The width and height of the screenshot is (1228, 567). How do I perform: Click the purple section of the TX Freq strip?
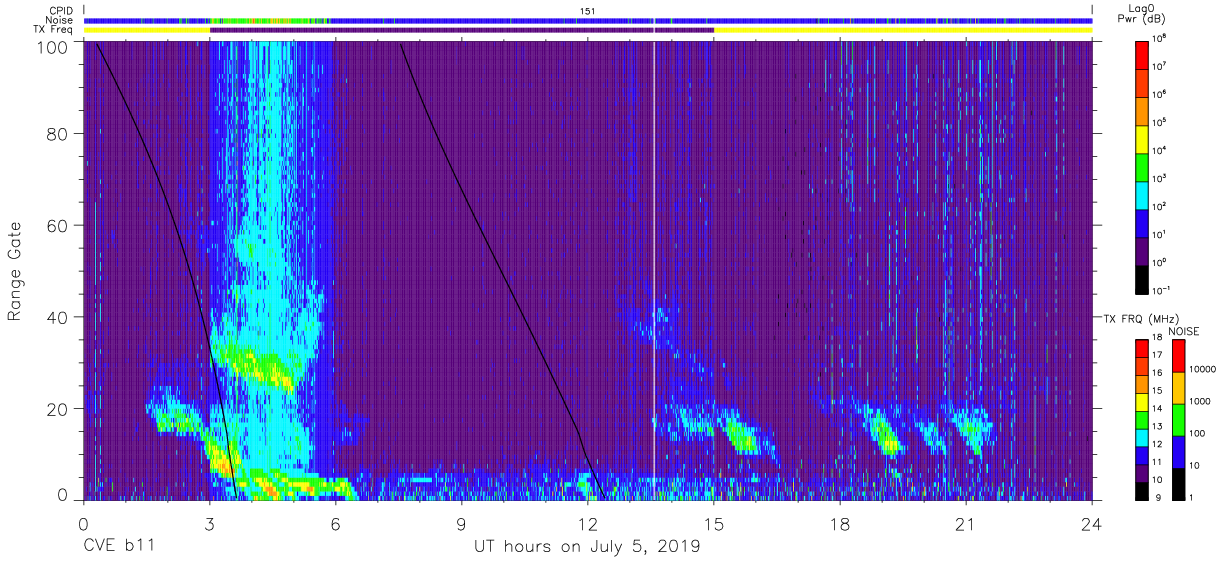[462, 30]
